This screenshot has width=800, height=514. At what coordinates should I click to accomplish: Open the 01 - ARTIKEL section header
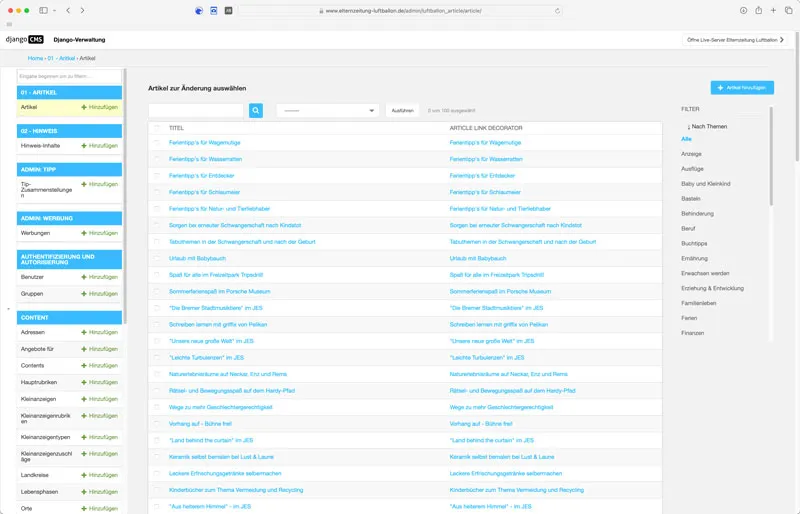(69, 92)
